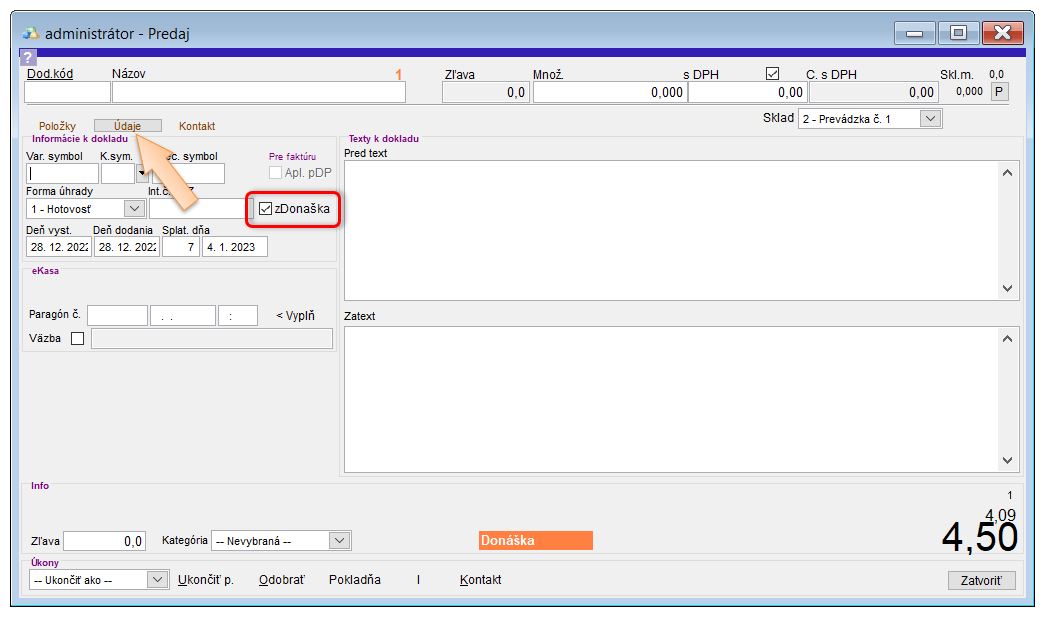Expand the Ukončiť ako dropdown
The width and height of the screenshot is (1042, 618).
pos(158,580)
